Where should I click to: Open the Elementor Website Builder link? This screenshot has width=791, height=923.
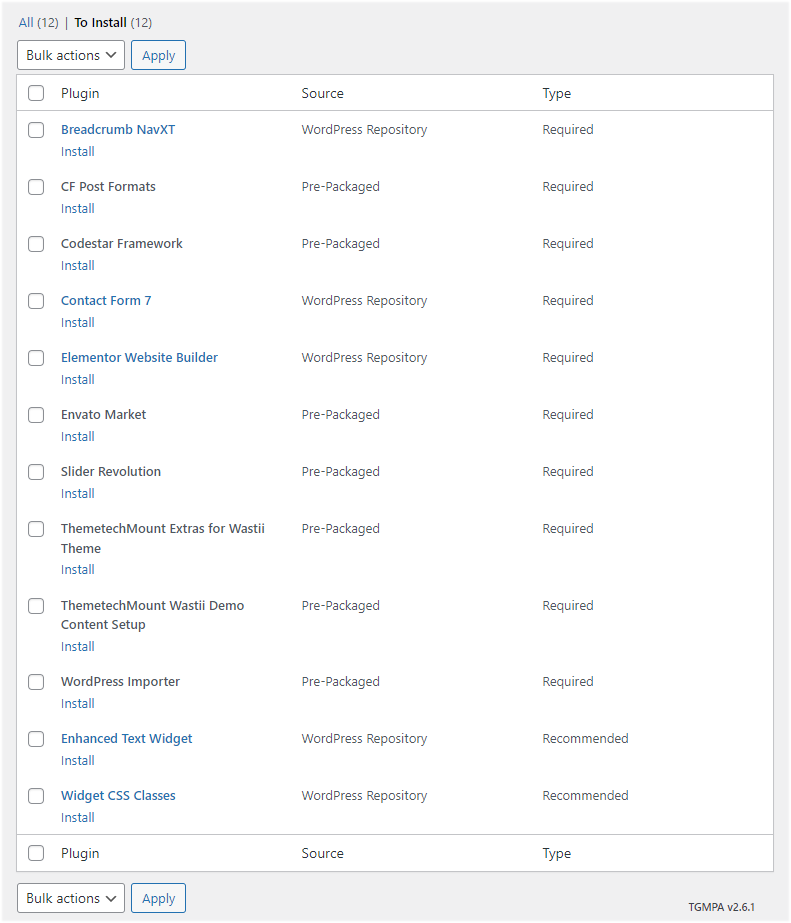pos(139,357)
